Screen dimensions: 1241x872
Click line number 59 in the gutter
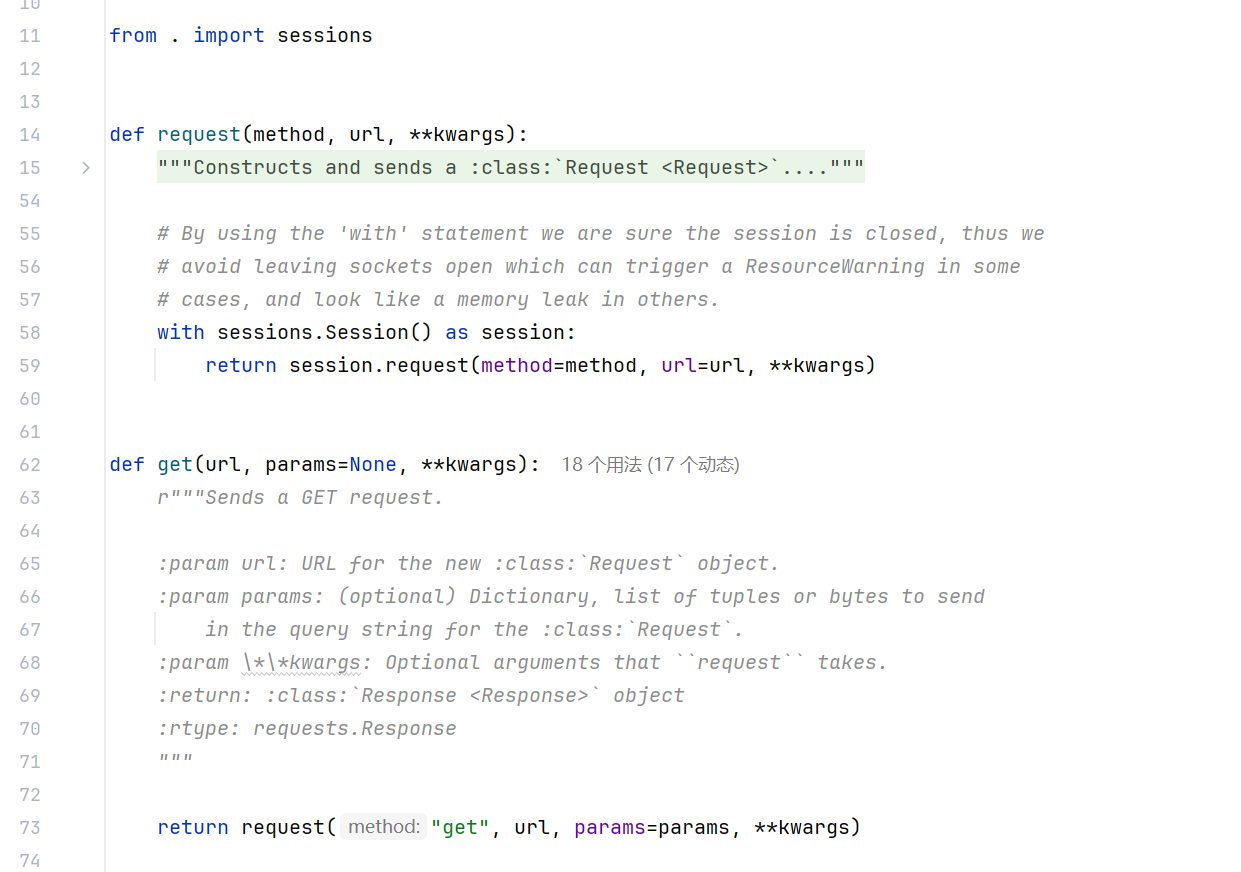tap(30, 366)
